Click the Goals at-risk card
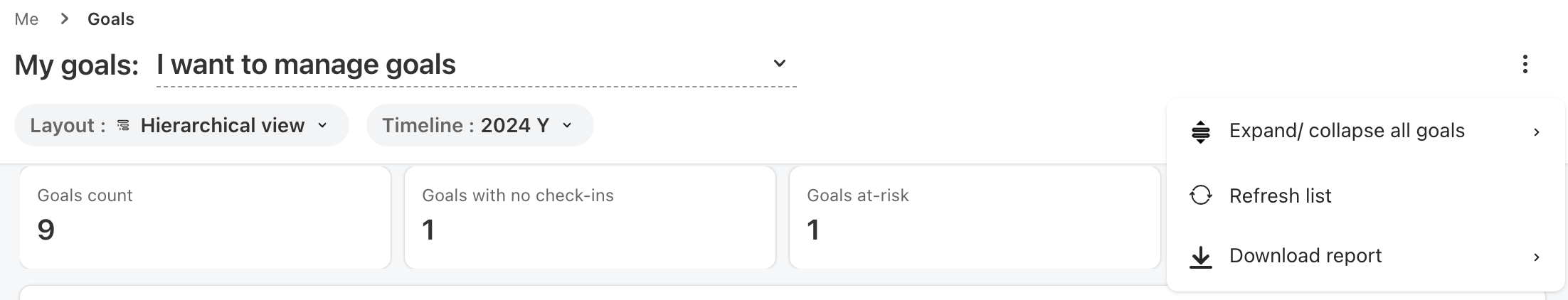Screen dimensions: 1568x300 (x=975, y=217)
